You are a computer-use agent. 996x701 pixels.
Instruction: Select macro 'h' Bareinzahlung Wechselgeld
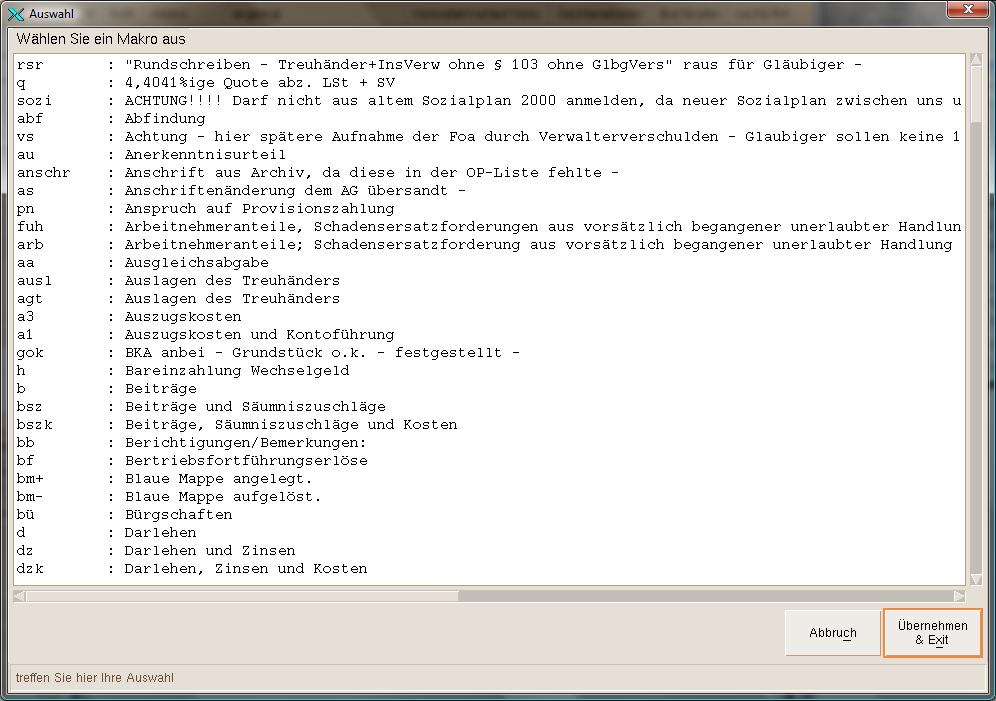[489, 370]
